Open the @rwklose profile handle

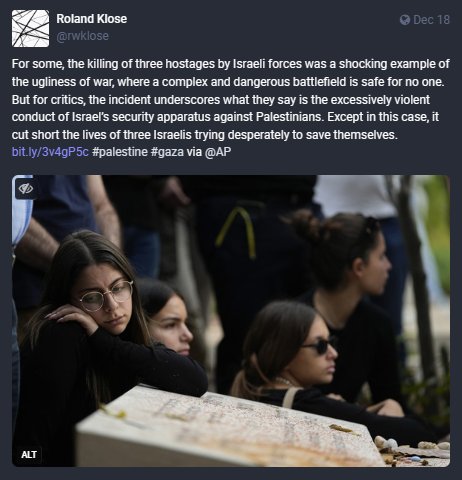[x=83, y=36]
